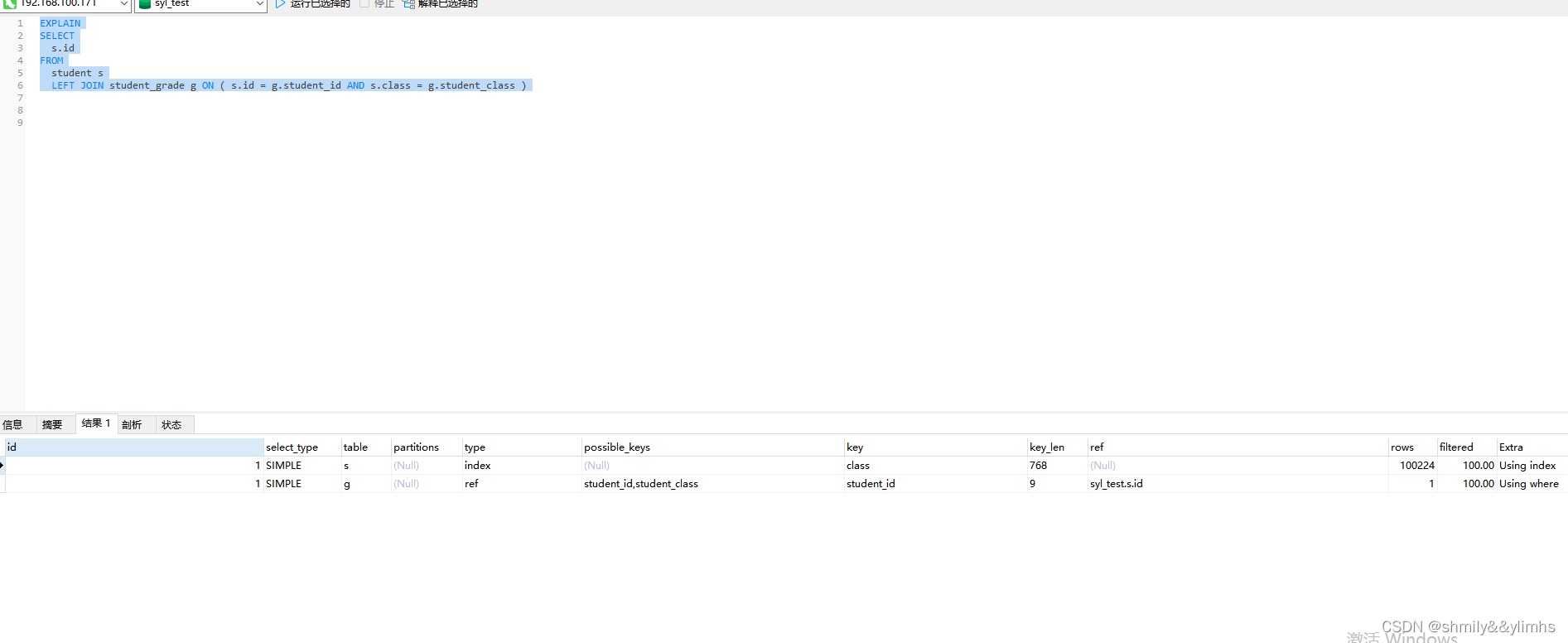Click the 停止 stop button
The image size is (1568, 643).
[377, 4]
